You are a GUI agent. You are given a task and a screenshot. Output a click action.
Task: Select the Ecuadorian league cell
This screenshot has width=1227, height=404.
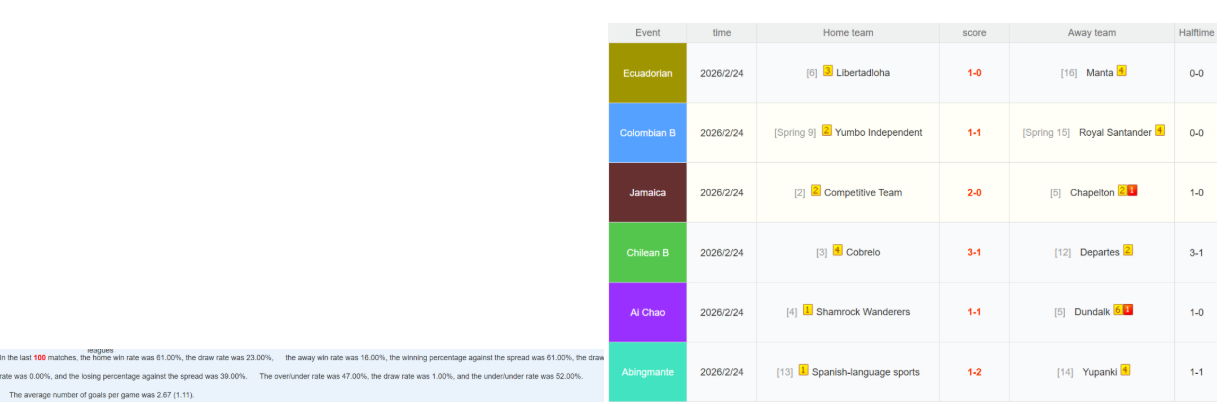click(x=647, y=73)
